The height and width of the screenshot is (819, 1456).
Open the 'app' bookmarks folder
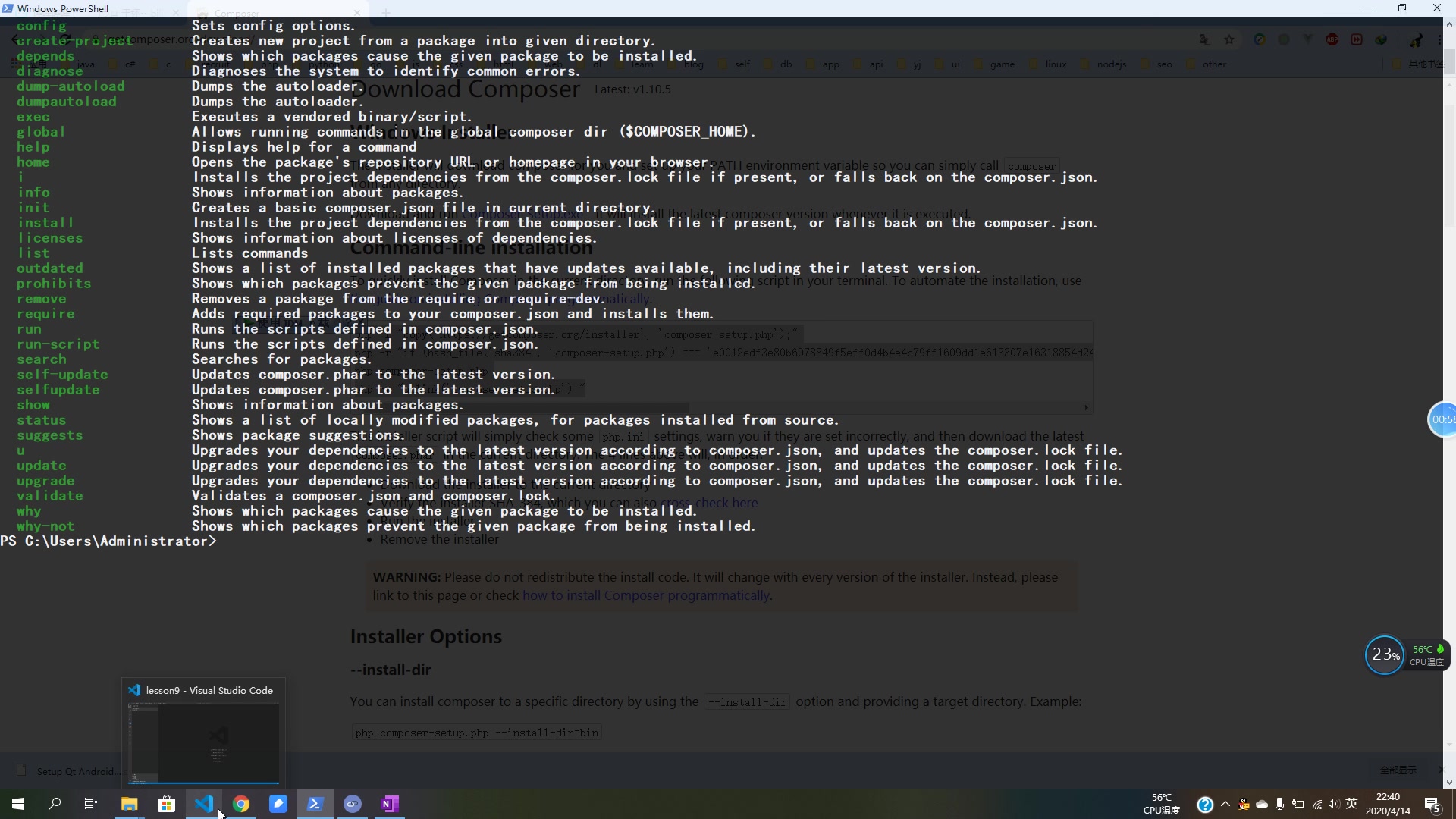pyautogui.click(x=824, y=64)
